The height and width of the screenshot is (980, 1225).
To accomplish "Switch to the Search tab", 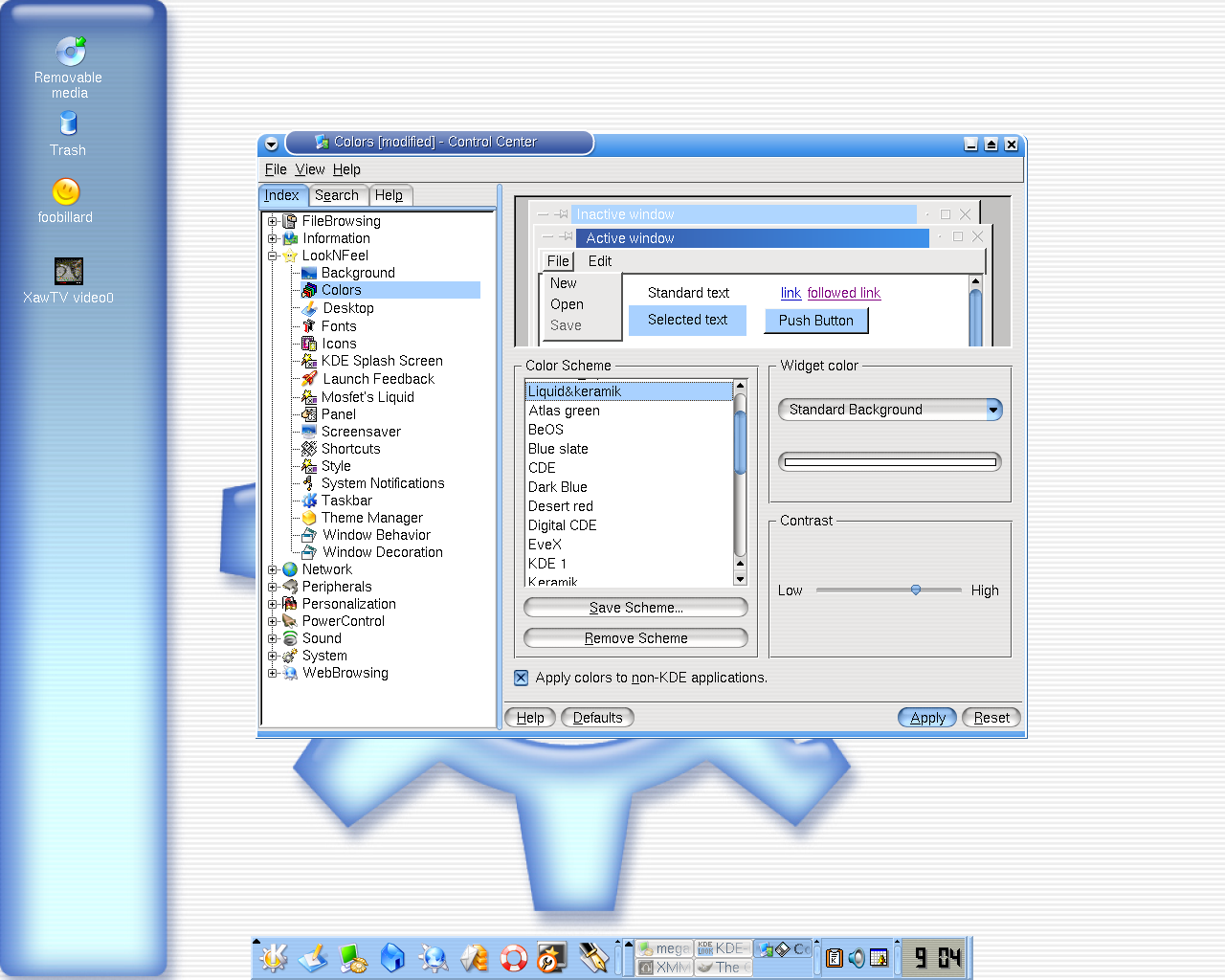I will 337,195.
